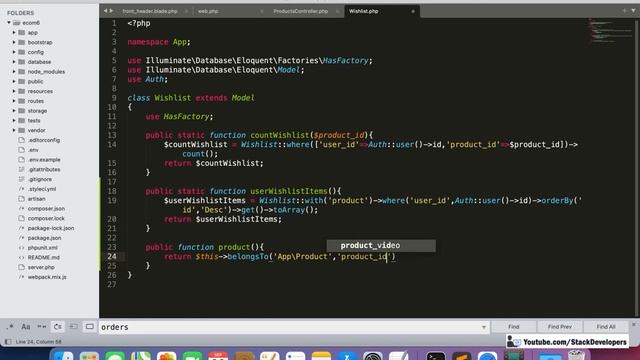Click line number 24 in gutter
The height and width of the screenshot is (360, 640).
tap(112, 256)
